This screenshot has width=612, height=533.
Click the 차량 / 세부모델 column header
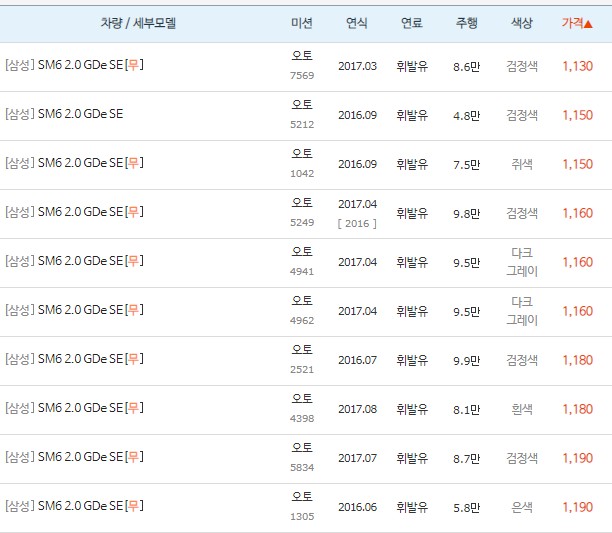[138, 23]
